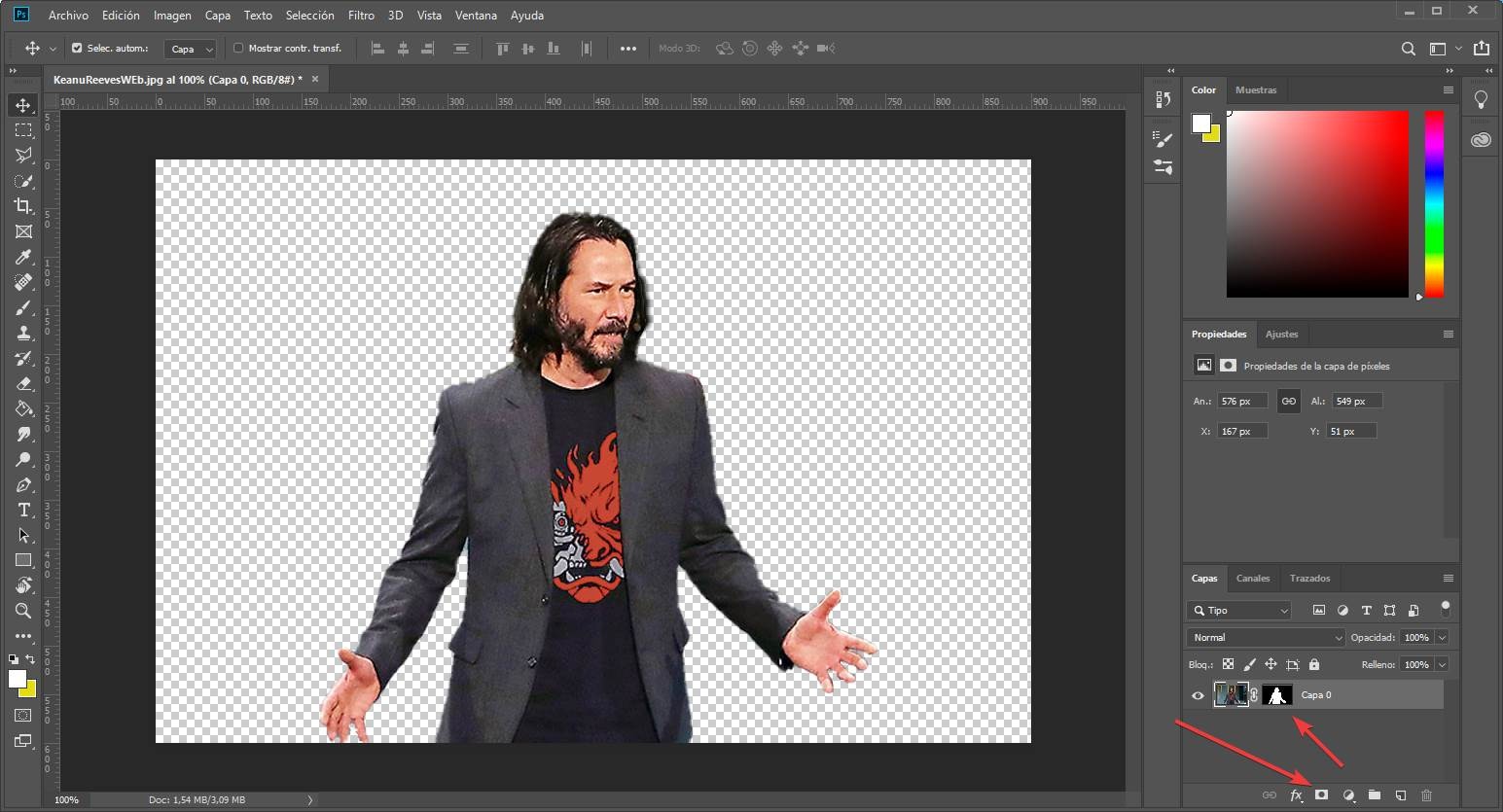Switch to the Canales tab
This screenshot has height=812, width=1503.
(x=1252, y=578)
